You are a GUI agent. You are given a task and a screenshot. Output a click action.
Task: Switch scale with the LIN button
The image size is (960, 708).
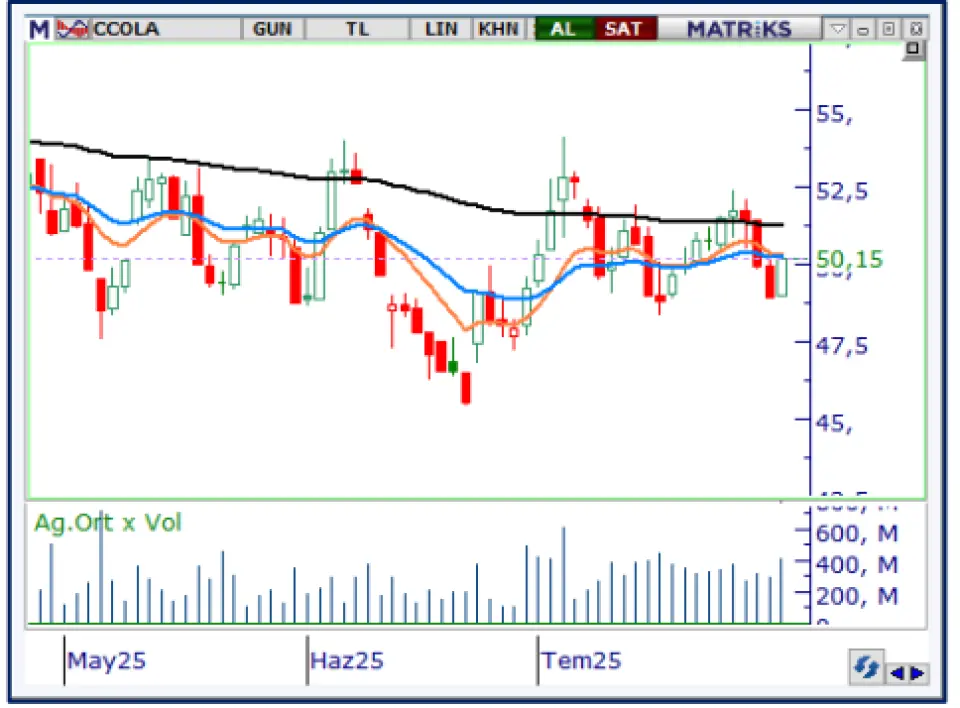click(x=441, y=29)
